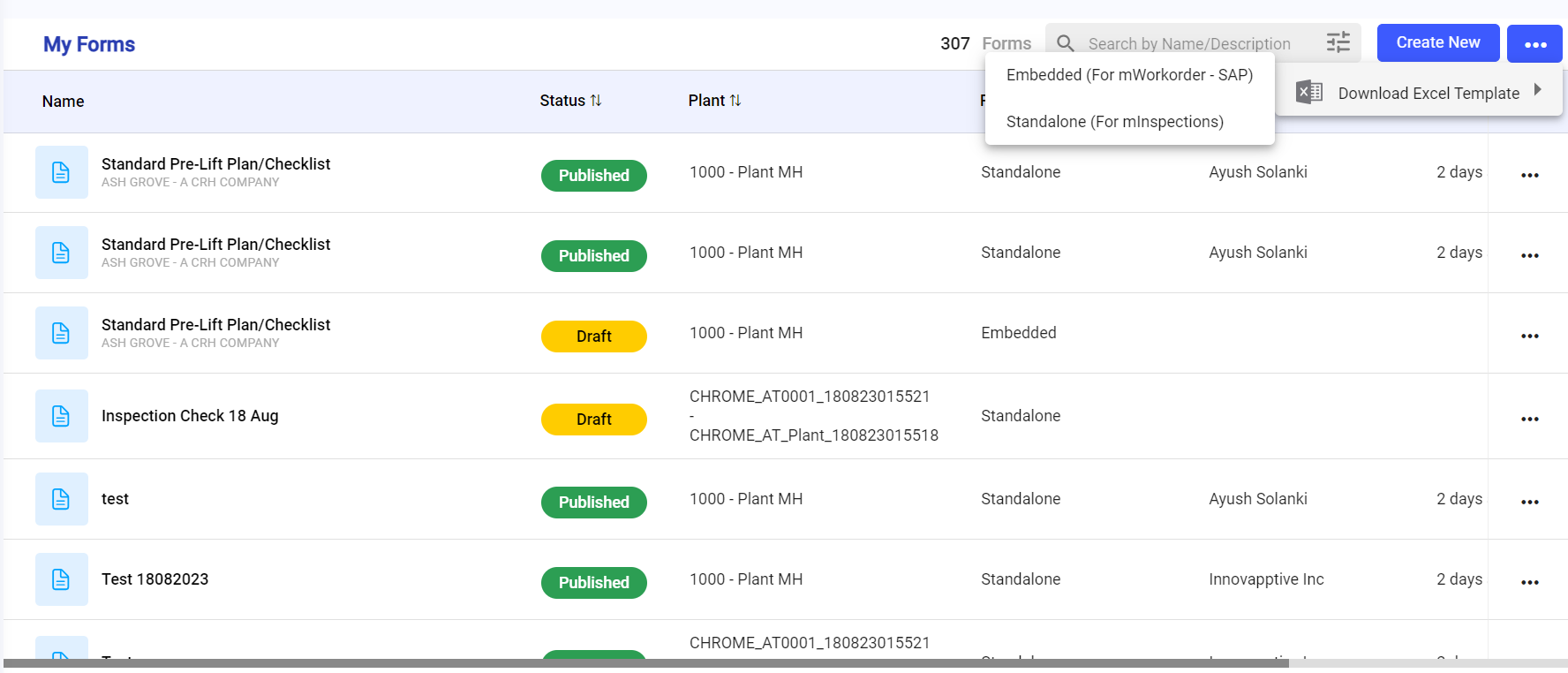Click the Excel file icon
This screenshot has width=1568, height=673.
click(x=1308, y=92)
